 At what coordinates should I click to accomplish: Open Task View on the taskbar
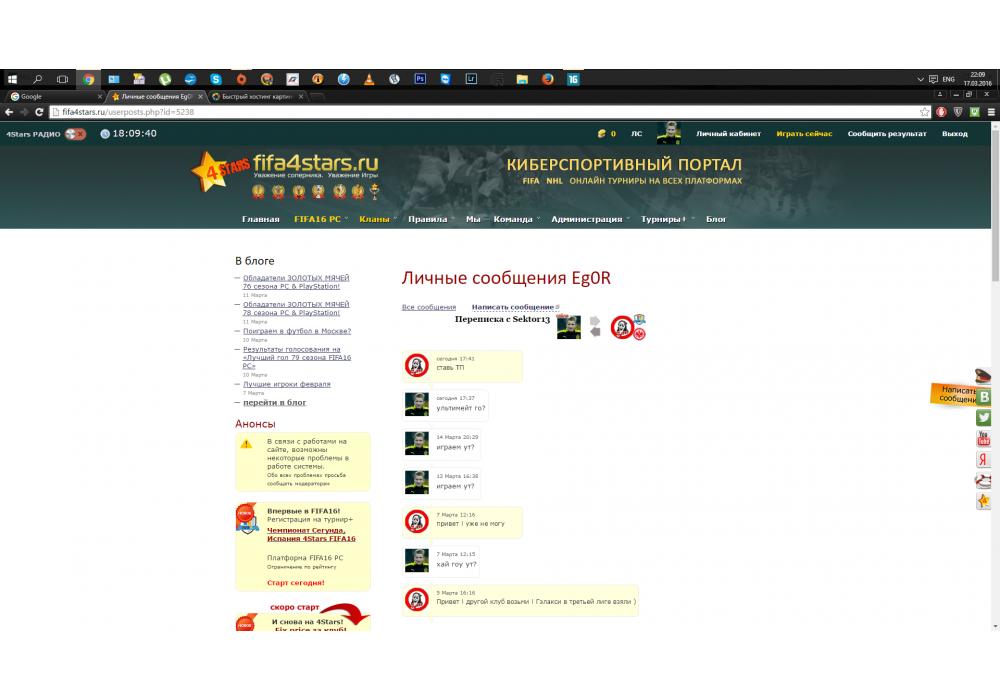(62, 79)
